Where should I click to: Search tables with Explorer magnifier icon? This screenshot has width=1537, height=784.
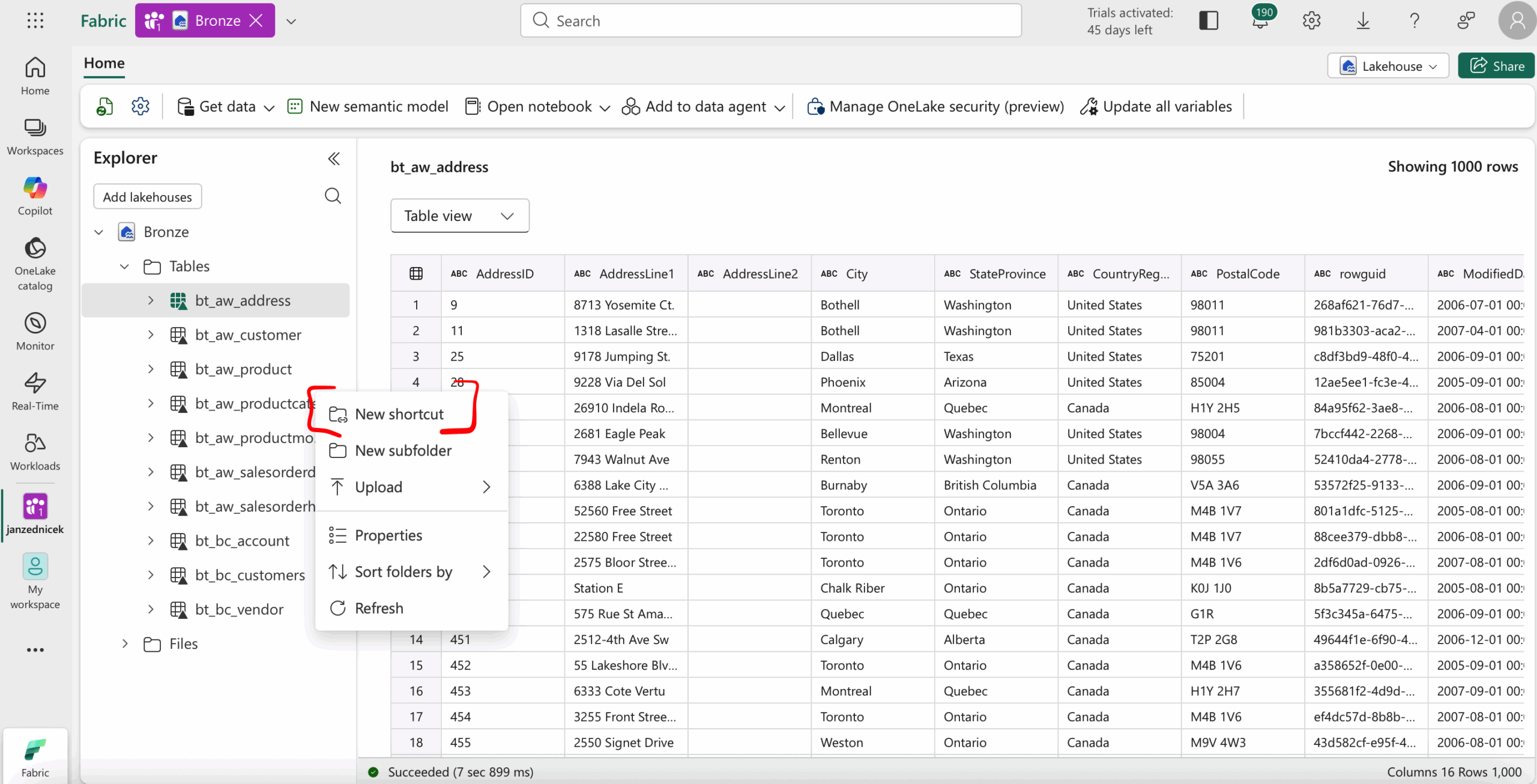(x=333, y=196)
